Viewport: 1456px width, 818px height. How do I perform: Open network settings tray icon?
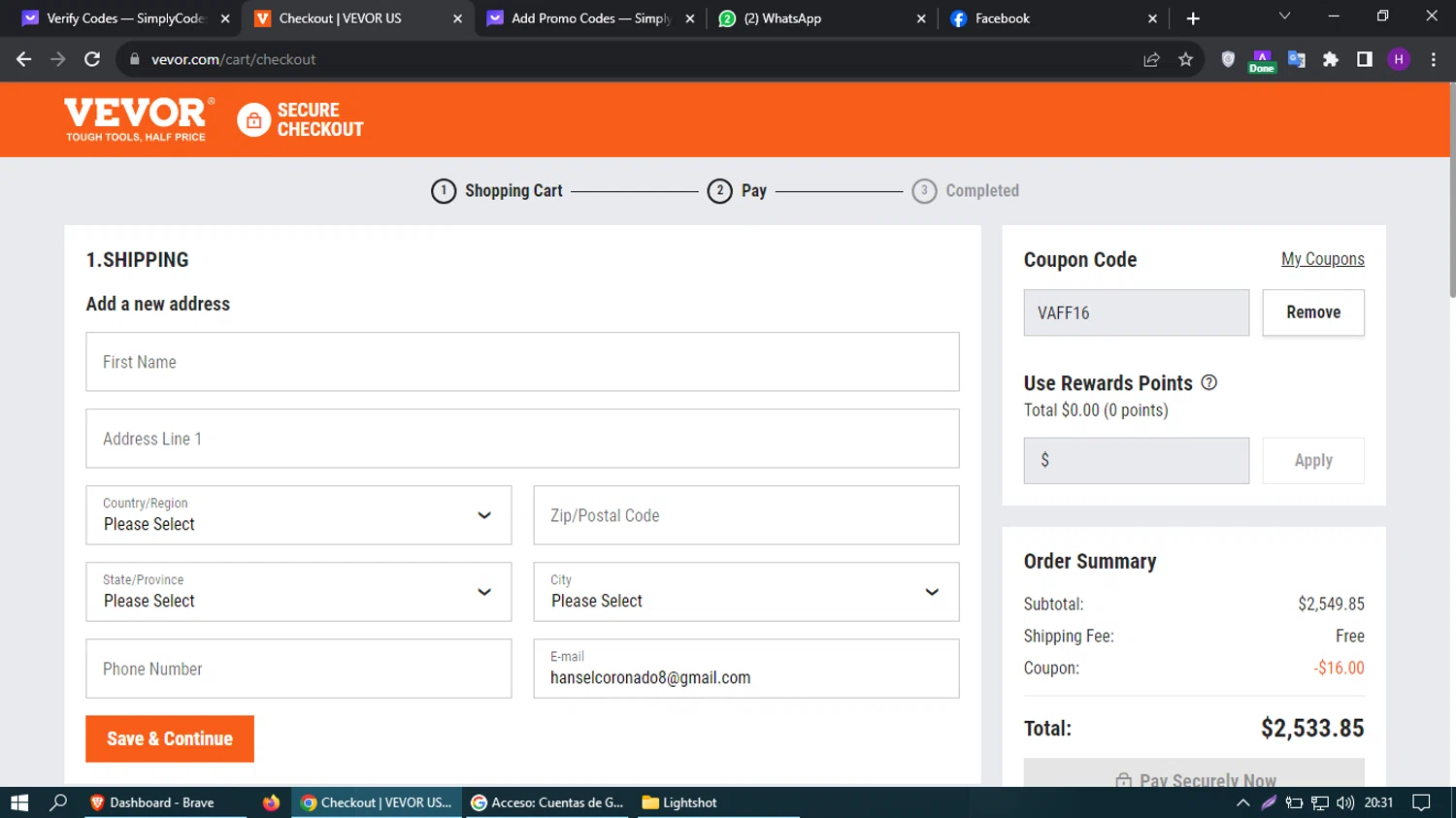[1319, 802]
